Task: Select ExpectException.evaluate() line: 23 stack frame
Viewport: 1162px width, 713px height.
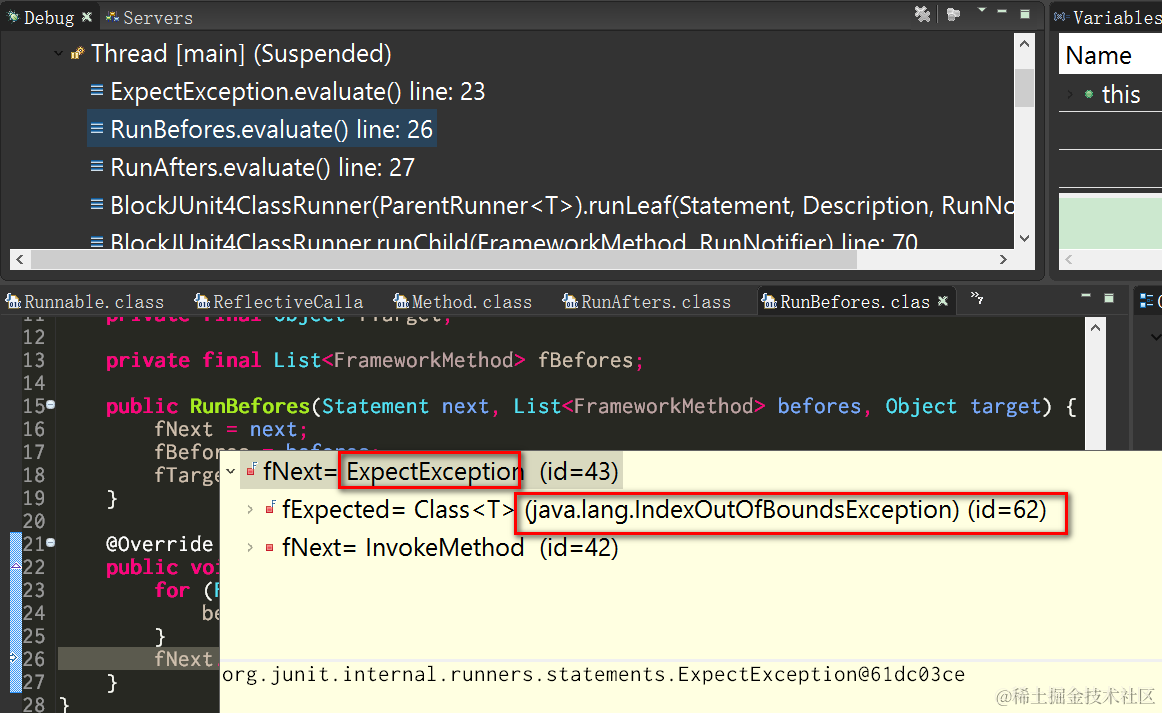Action: 297,92
